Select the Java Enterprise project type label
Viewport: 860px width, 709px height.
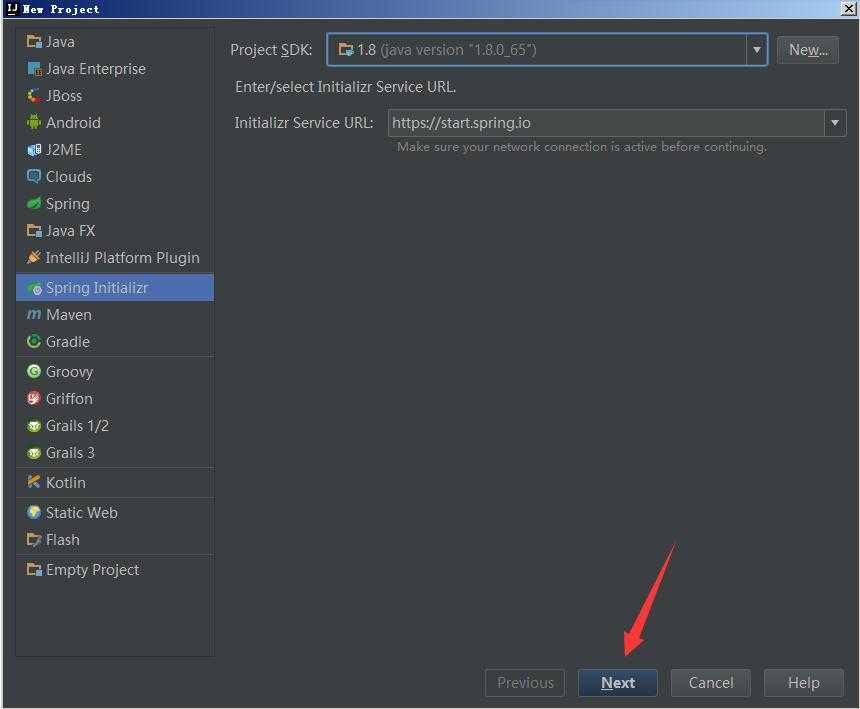point(96,69)
